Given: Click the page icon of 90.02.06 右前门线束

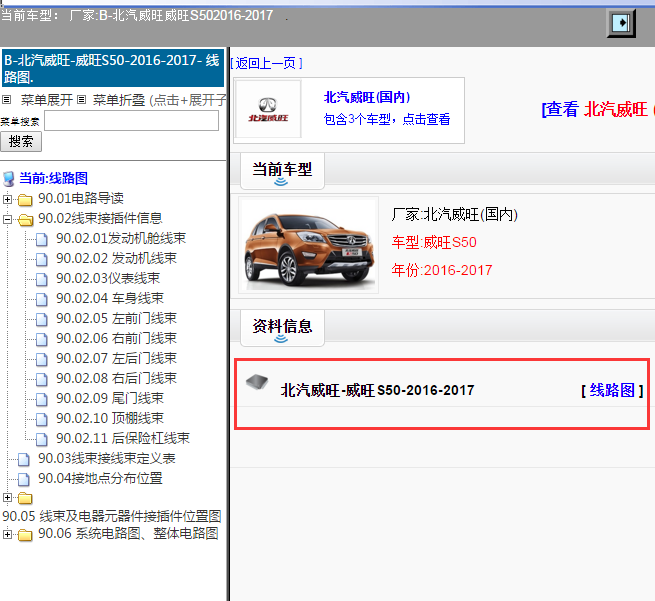Looking at the screenshot, I should coord(41,340).
